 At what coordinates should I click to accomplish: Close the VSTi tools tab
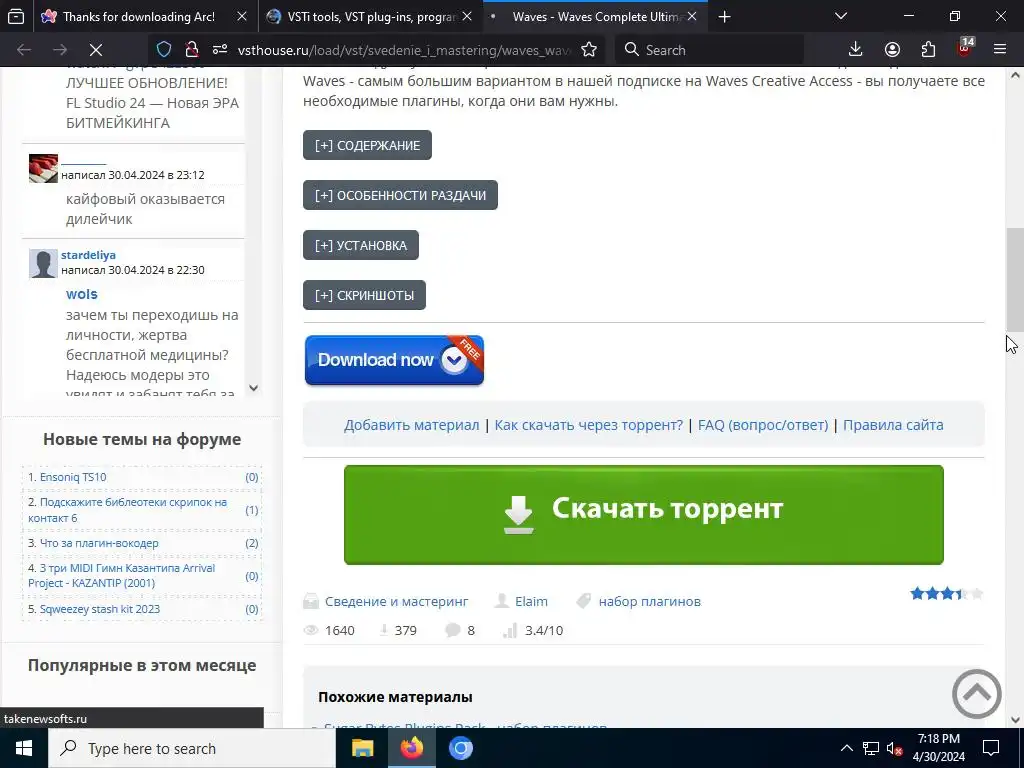[467, 17]
